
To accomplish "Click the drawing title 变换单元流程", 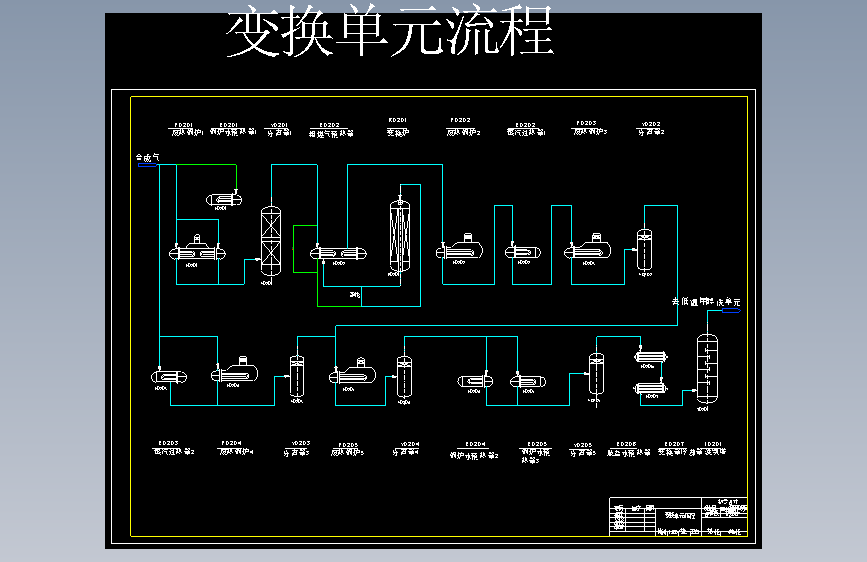I will (390, 31).
